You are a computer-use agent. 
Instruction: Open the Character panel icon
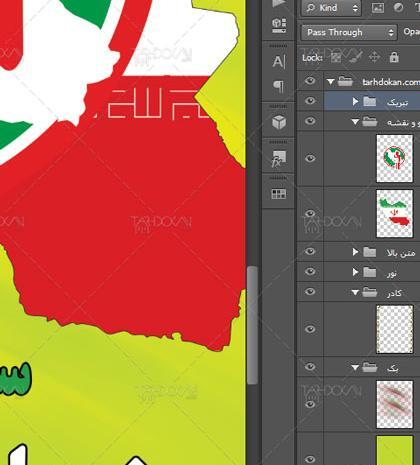pos(279,61)
